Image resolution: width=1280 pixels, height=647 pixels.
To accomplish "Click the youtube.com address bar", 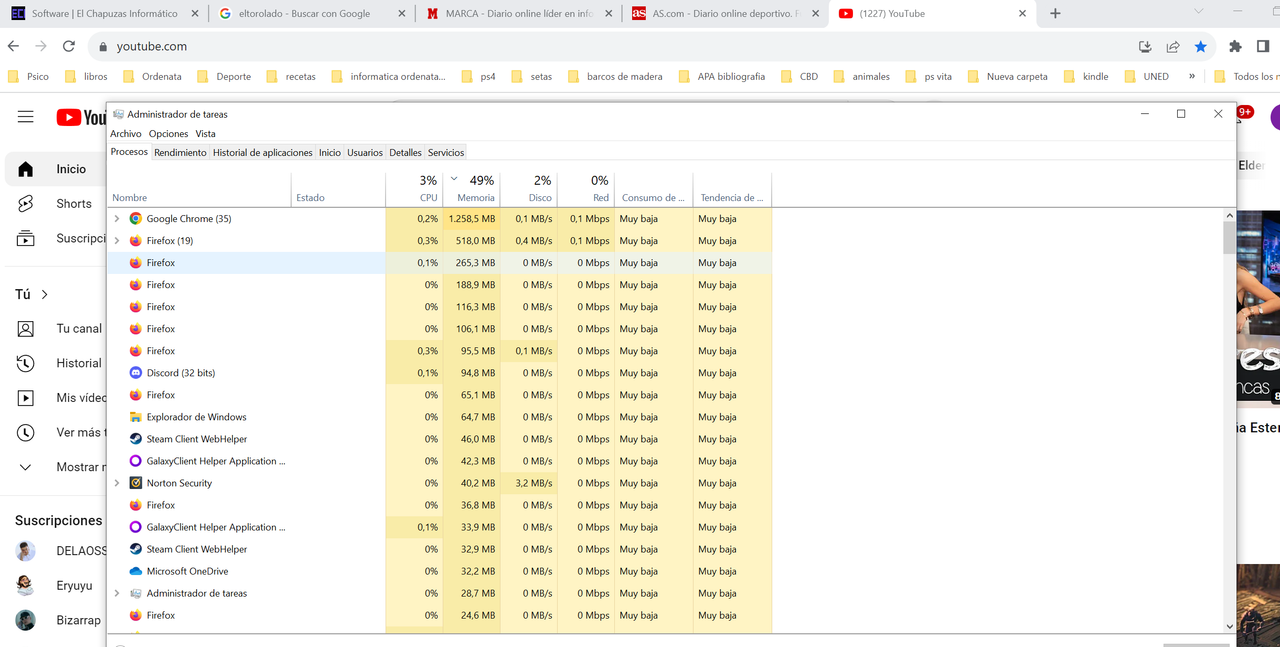I will coord(620,46).
